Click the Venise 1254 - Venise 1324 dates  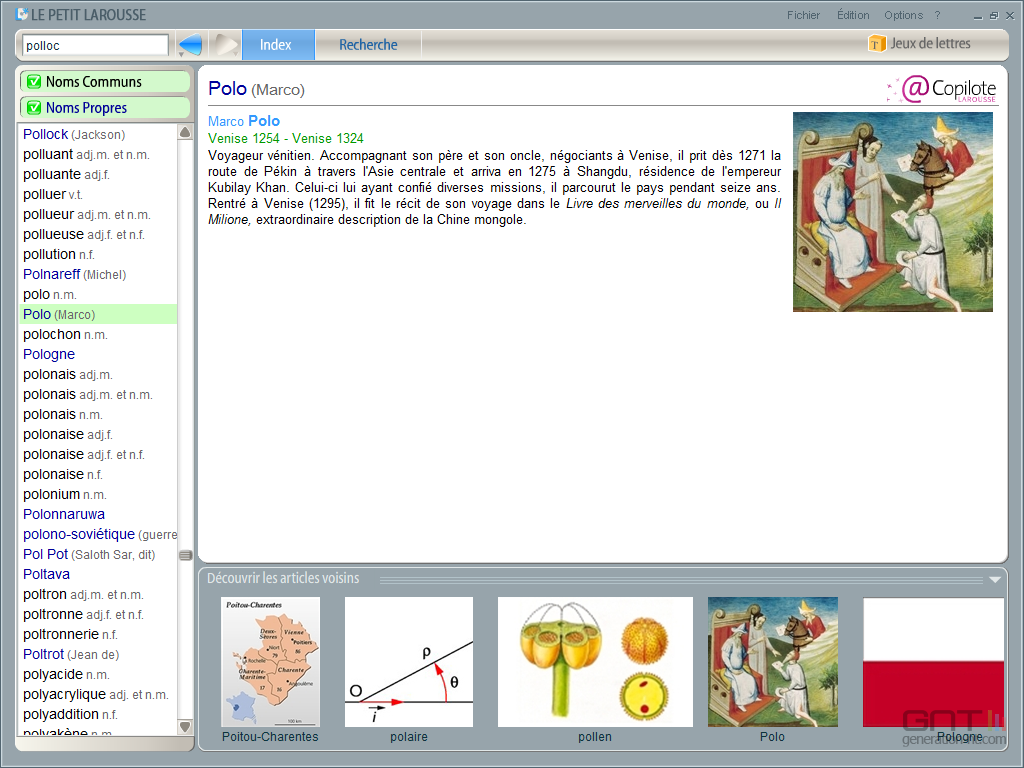285,138
